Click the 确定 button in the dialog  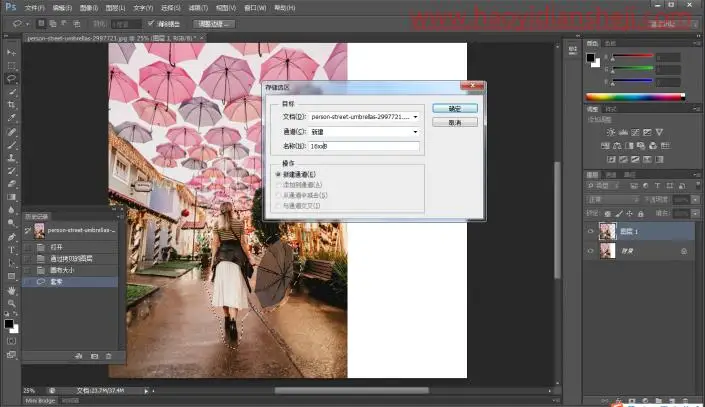click(455, 108)
